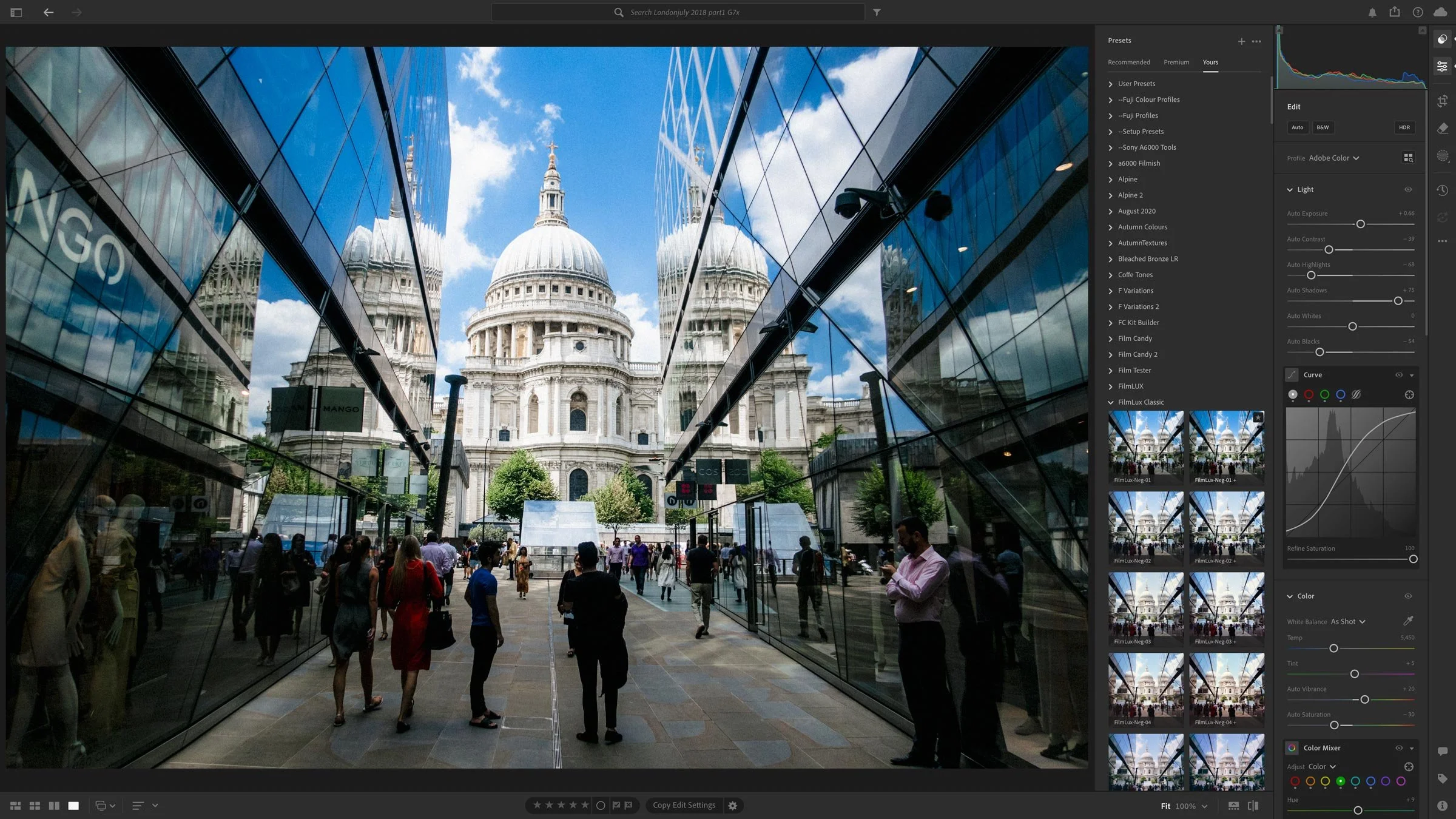
Task: Open White Balance As Shot dropdown
Action: [x=1347, y=621]
